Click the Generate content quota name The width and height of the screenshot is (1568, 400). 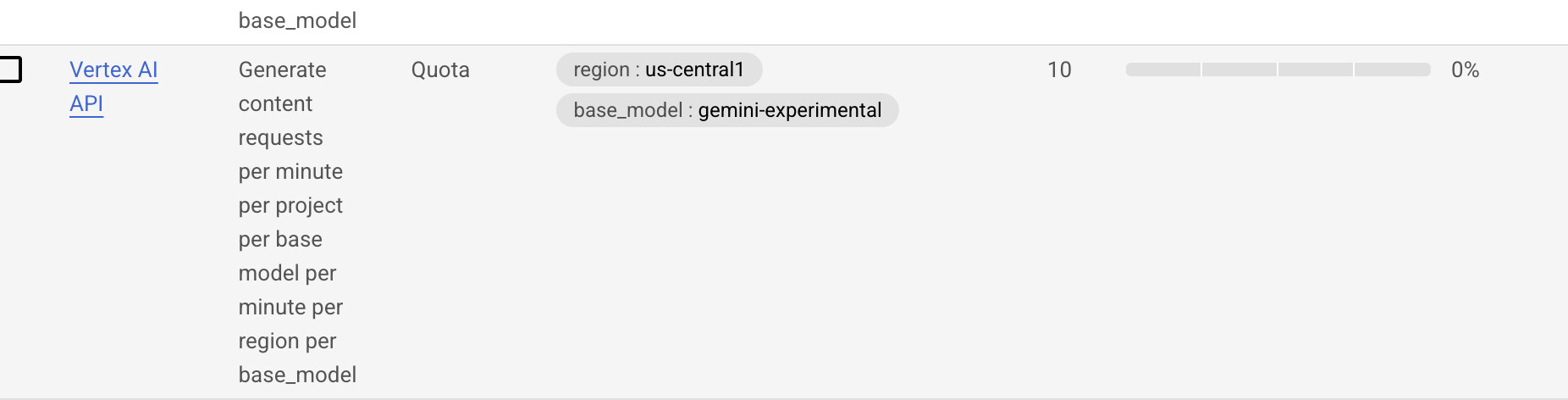pyautogui.click(x=282, y=69)
